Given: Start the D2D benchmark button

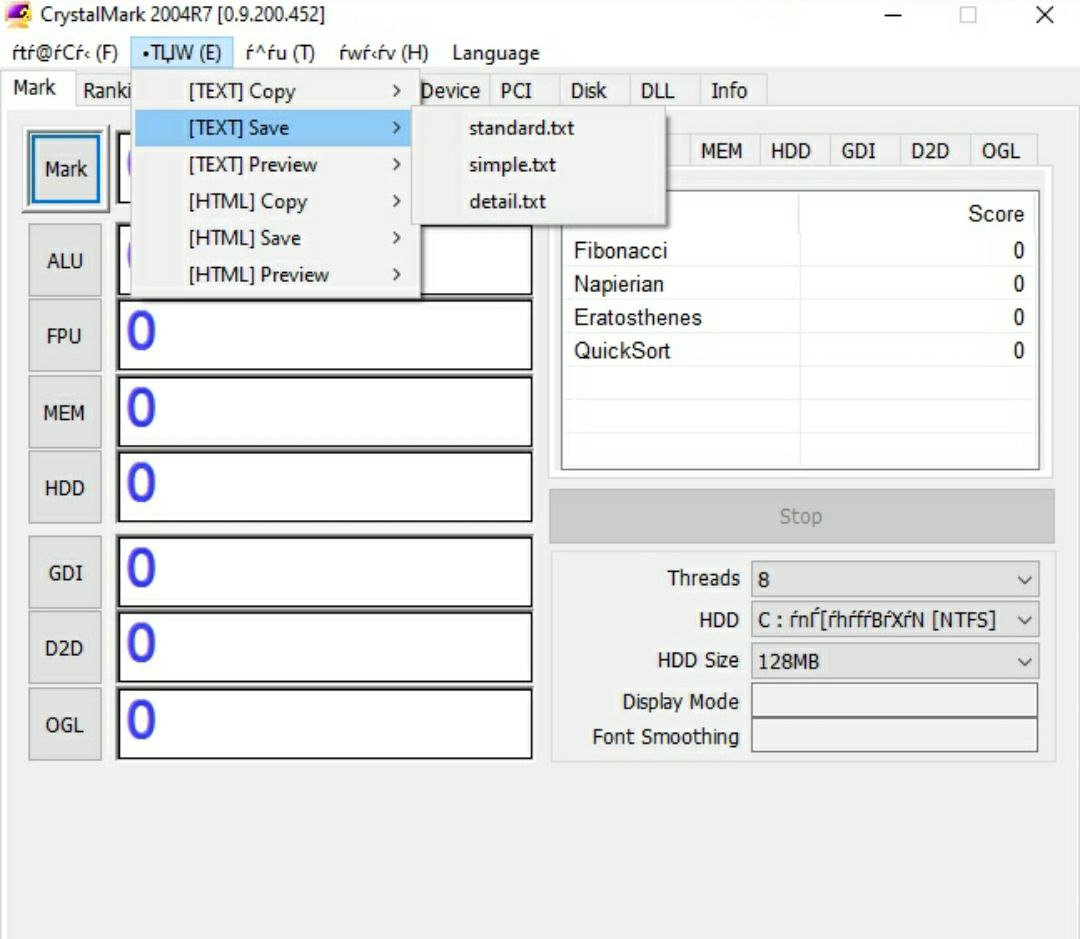Looking at the screenshot, I should [x=65, y=648].
